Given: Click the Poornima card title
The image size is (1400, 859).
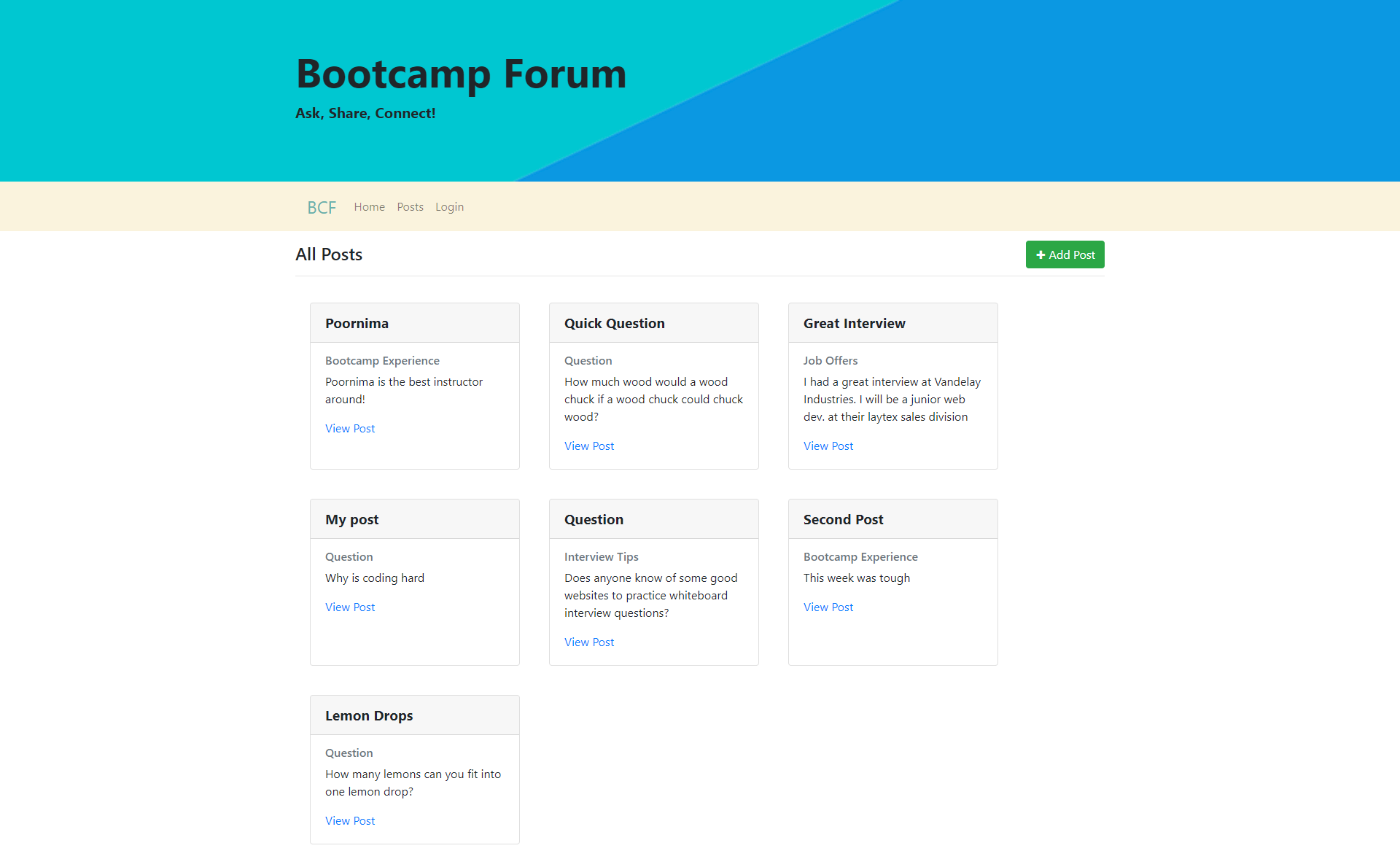Looking at the screenshot, I should click(357, 323).
